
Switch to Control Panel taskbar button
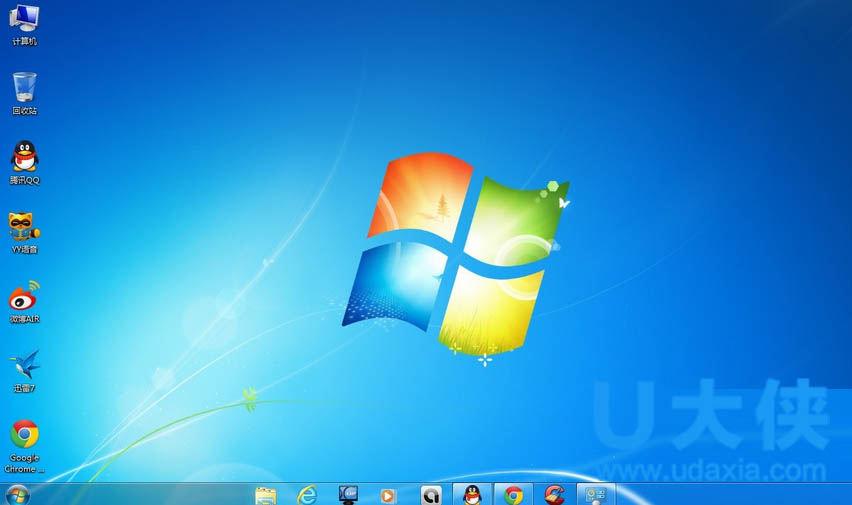tap(596, 494)
